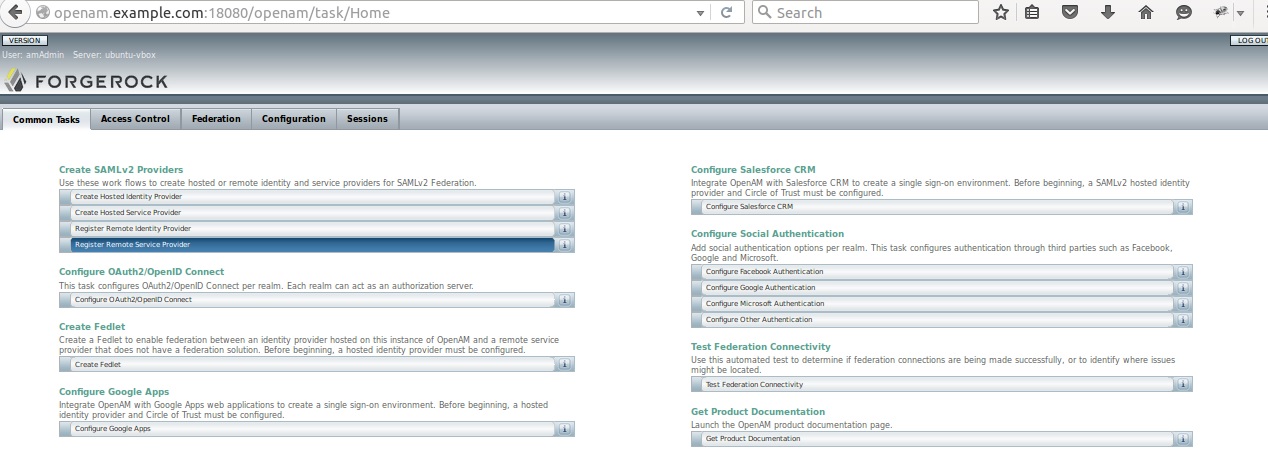
Task: Open the Access Control tab
Action: (135, 119)
